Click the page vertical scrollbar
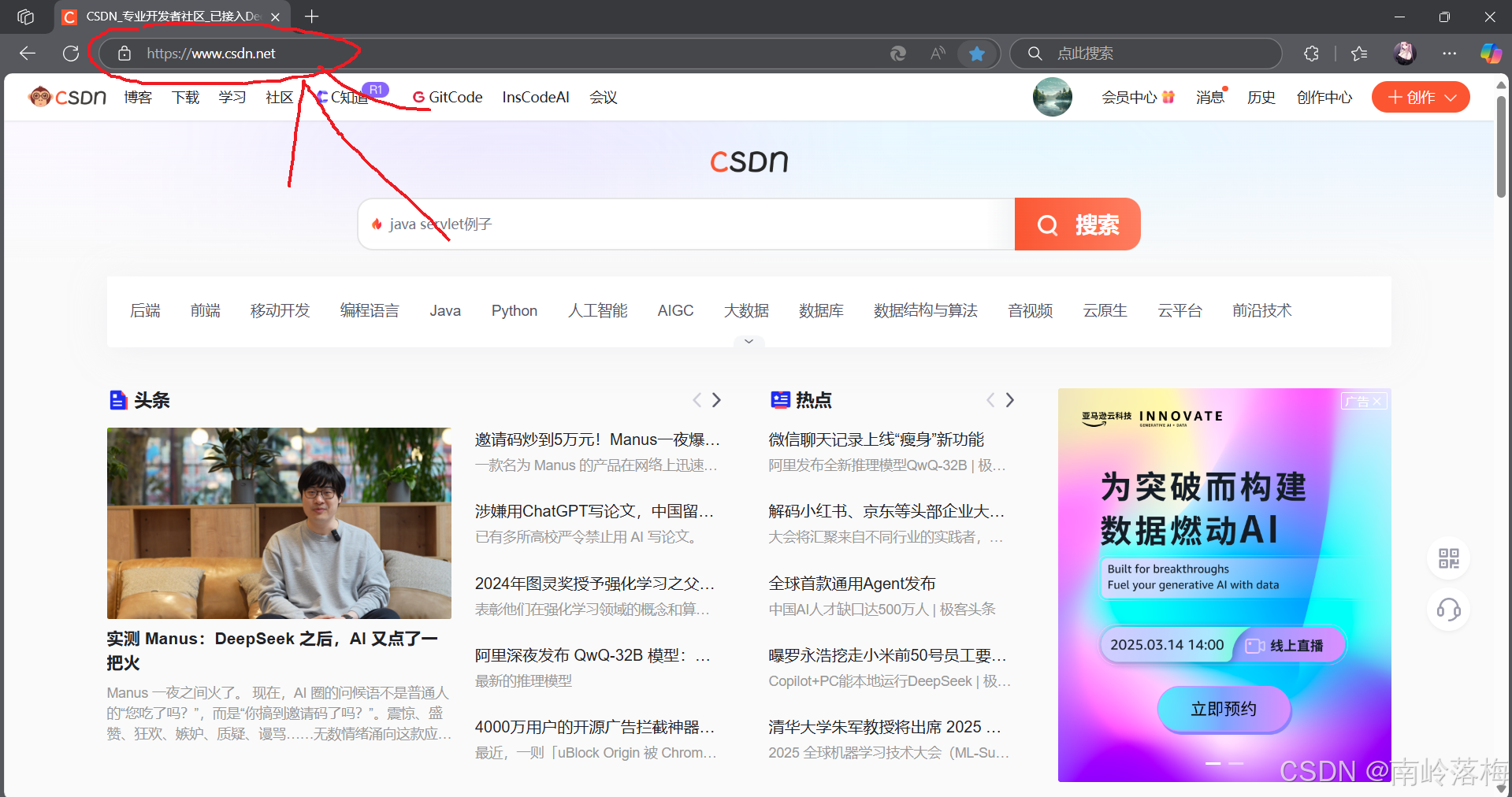The height and width of the screenshot is (797, 1512). [x=1501, y=148]
